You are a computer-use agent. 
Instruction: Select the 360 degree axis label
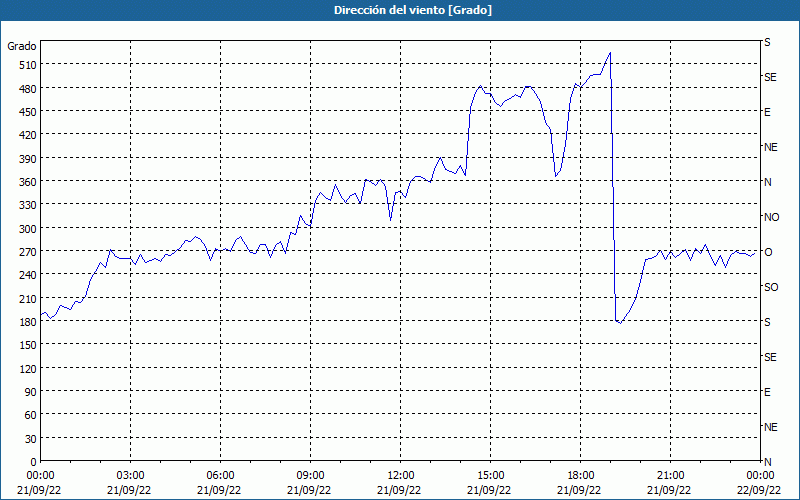28,182
